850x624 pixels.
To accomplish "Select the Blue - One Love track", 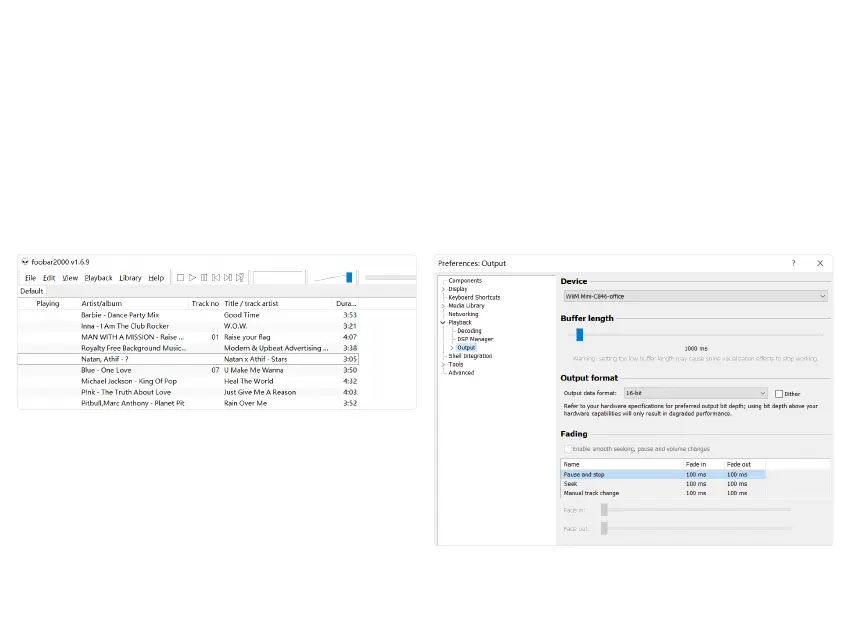I will tap(188, 370).
